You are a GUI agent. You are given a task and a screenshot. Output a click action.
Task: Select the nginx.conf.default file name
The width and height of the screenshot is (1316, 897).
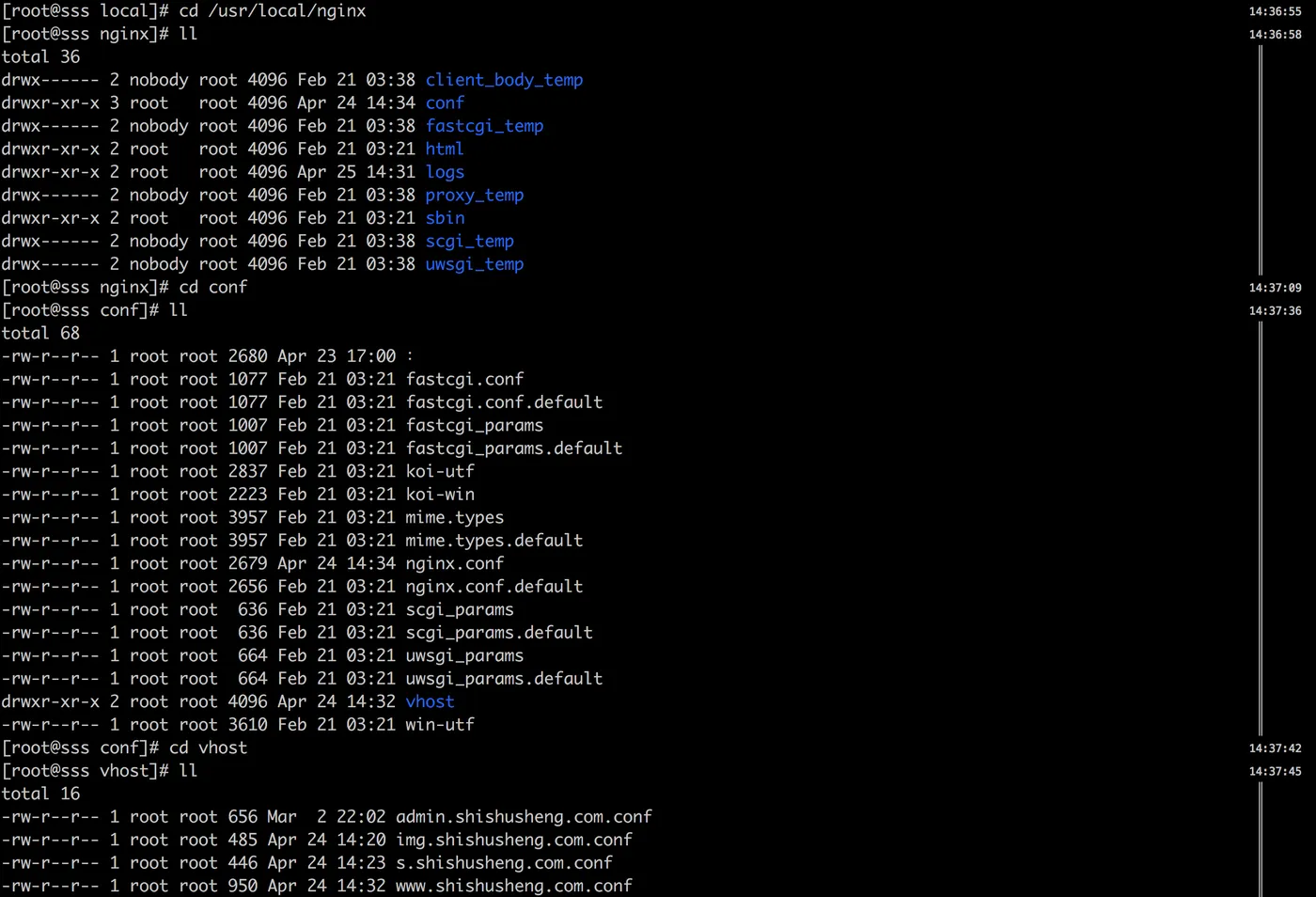point(494,586)
